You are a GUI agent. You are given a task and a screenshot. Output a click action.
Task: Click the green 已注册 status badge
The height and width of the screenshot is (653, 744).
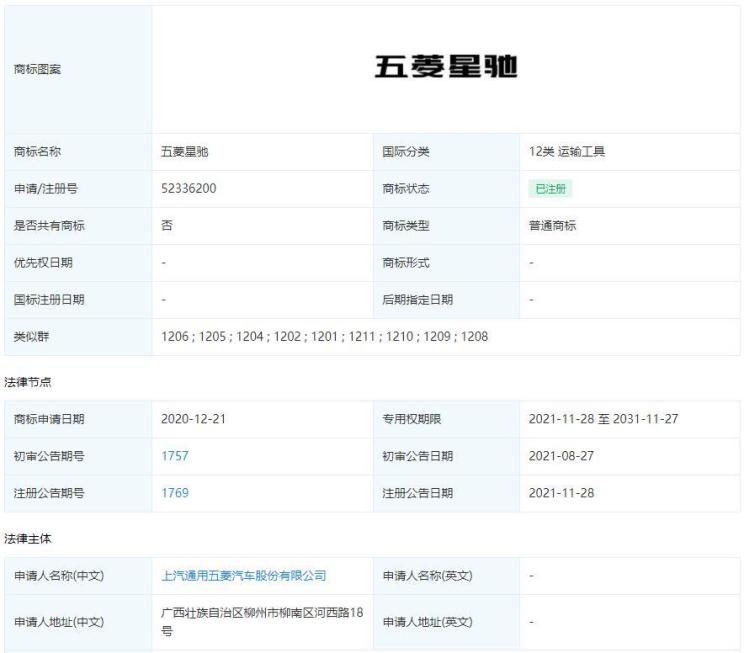pyautogui.click(x=550, y=189)
